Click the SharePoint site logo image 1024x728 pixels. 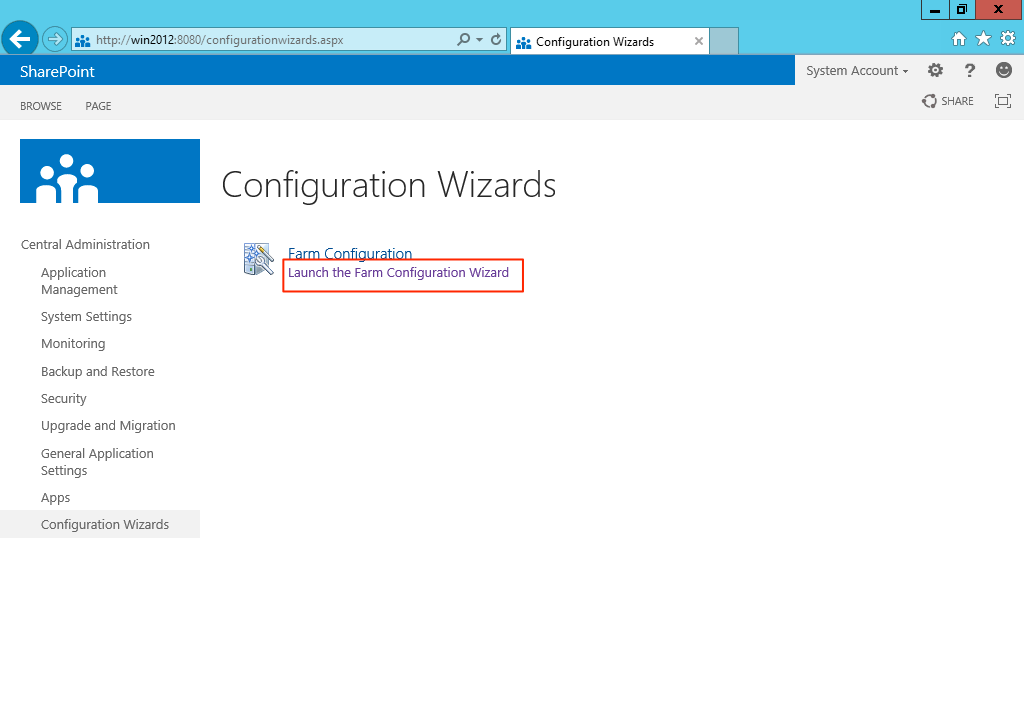110,171
